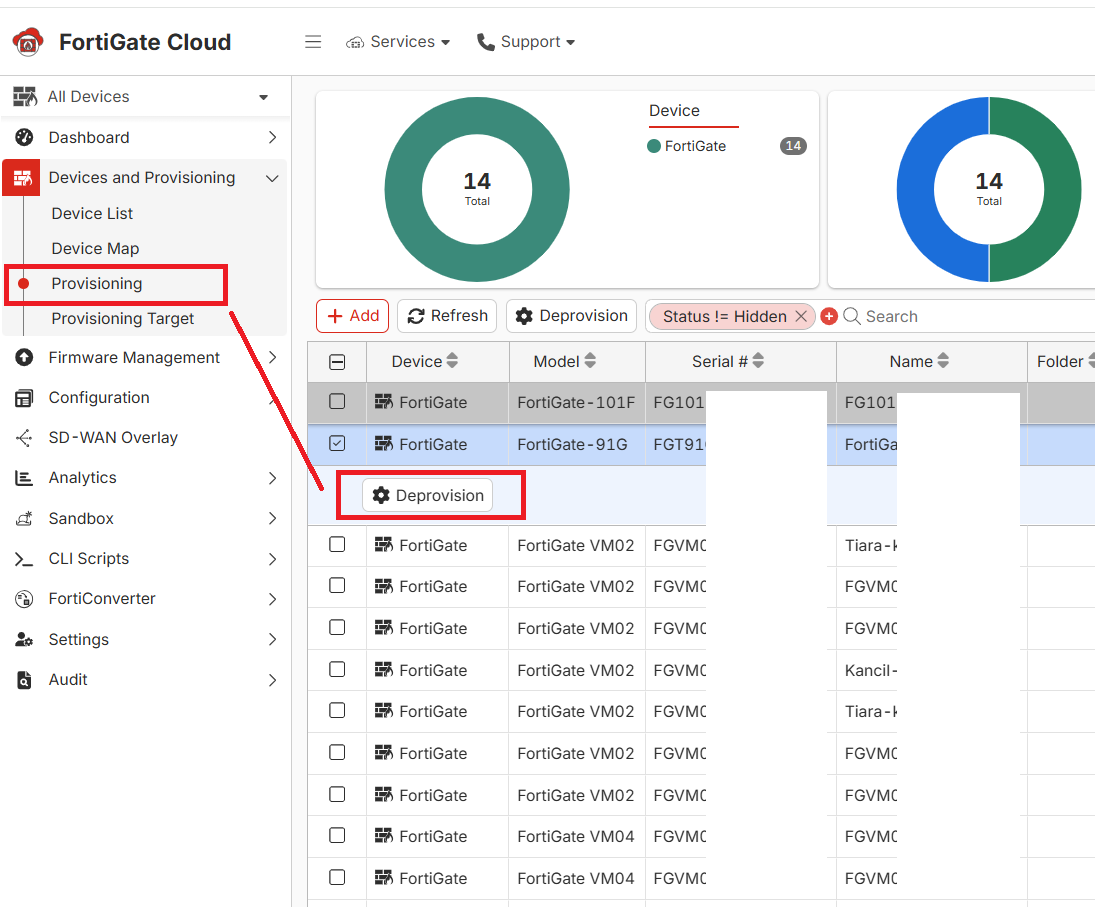This screenshot has width=1095, height=907.
Task: Click the Add button
Action: pos(353,316)
